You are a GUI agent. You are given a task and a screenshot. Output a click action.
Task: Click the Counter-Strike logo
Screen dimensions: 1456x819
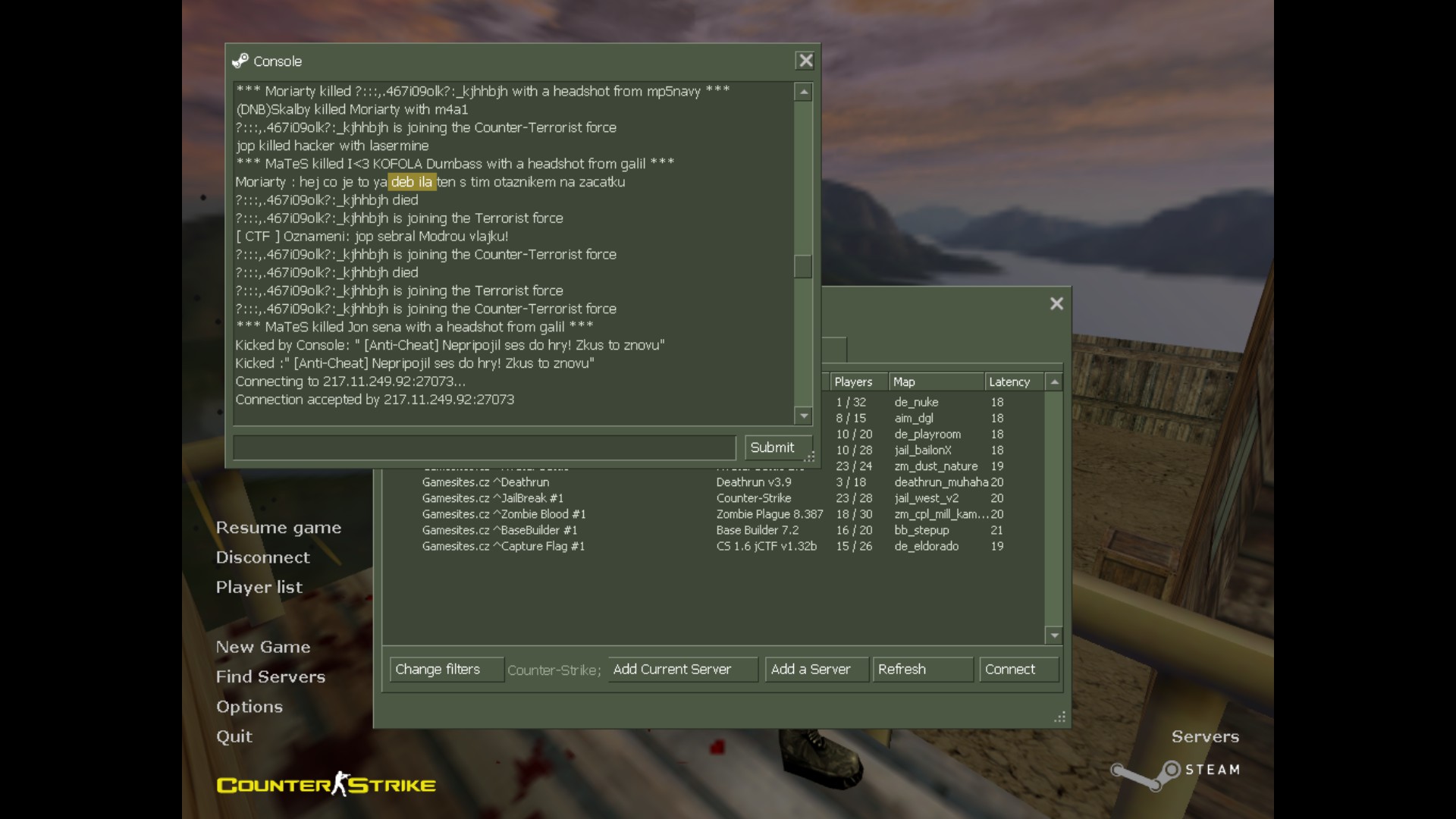click(326, 784)
